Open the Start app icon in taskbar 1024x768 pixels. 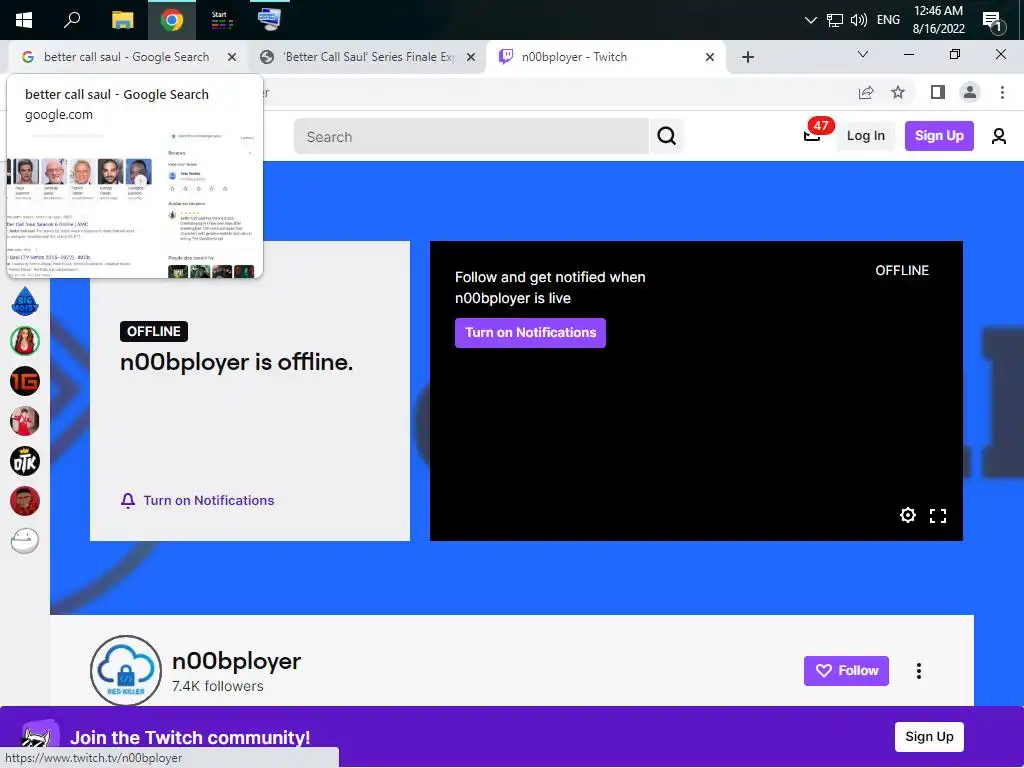220,20
